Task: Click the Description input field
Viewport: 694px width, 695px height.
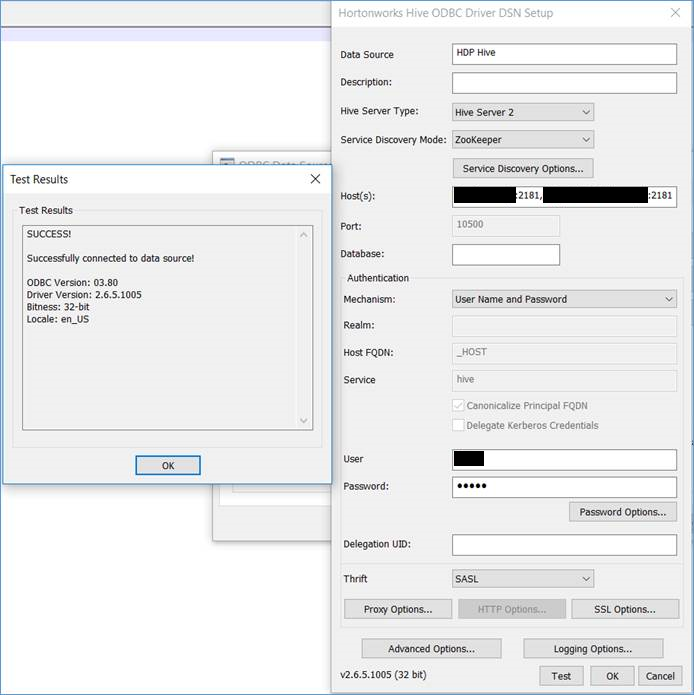Action: [564, 83]
